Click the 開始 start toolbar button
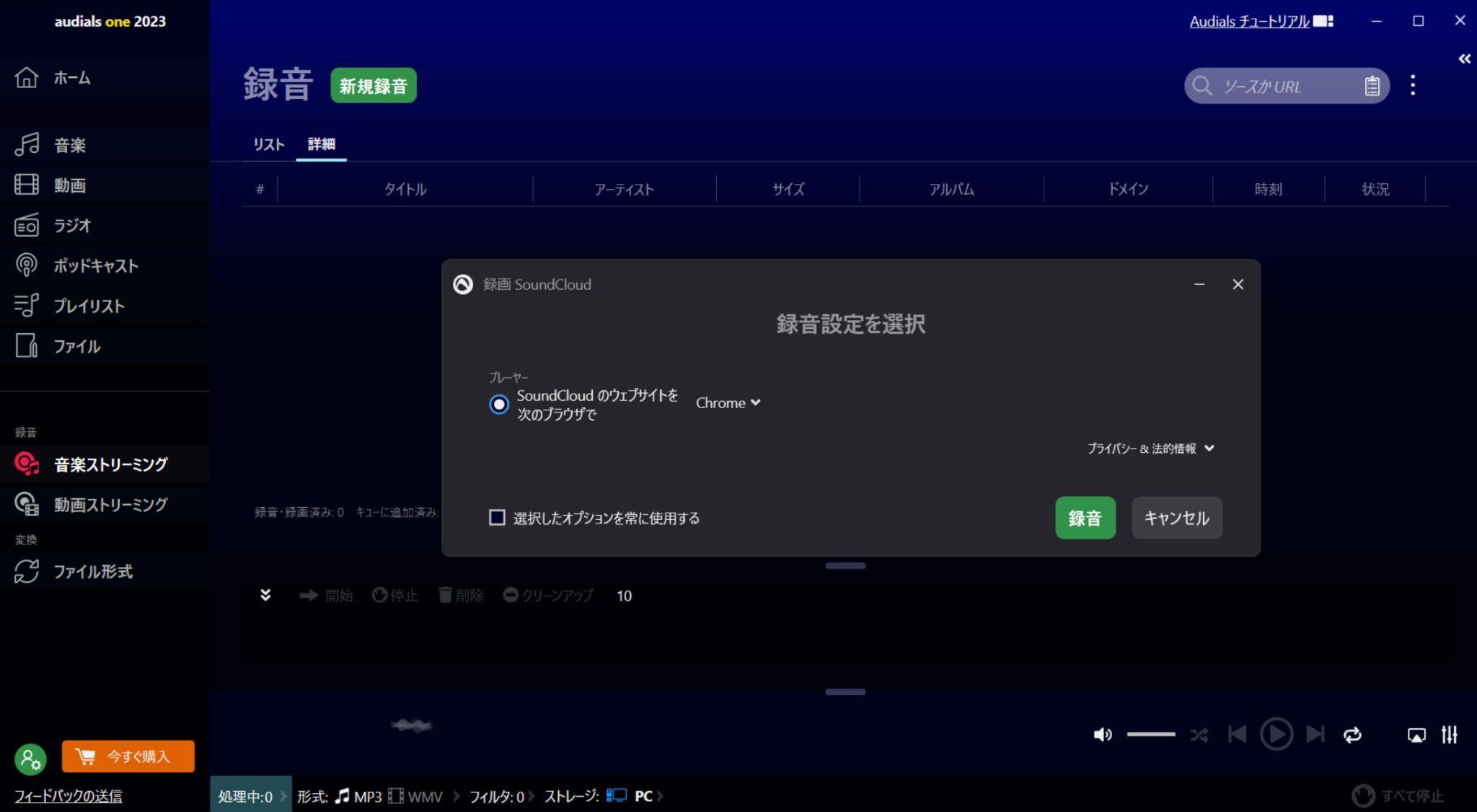 point(326,596)
